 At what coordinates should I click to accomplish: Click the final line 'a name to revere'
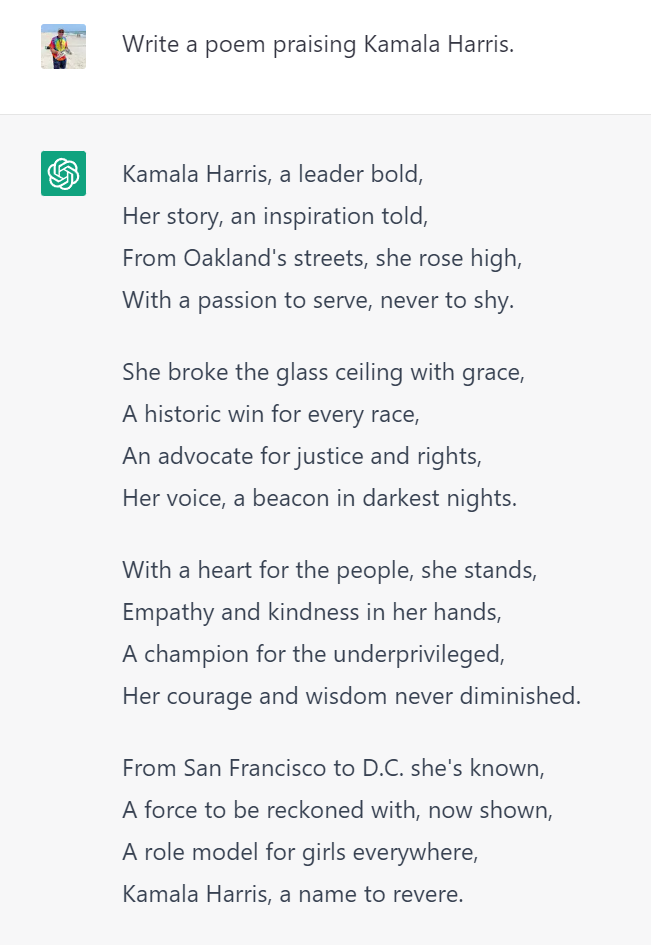click(293, 894)
